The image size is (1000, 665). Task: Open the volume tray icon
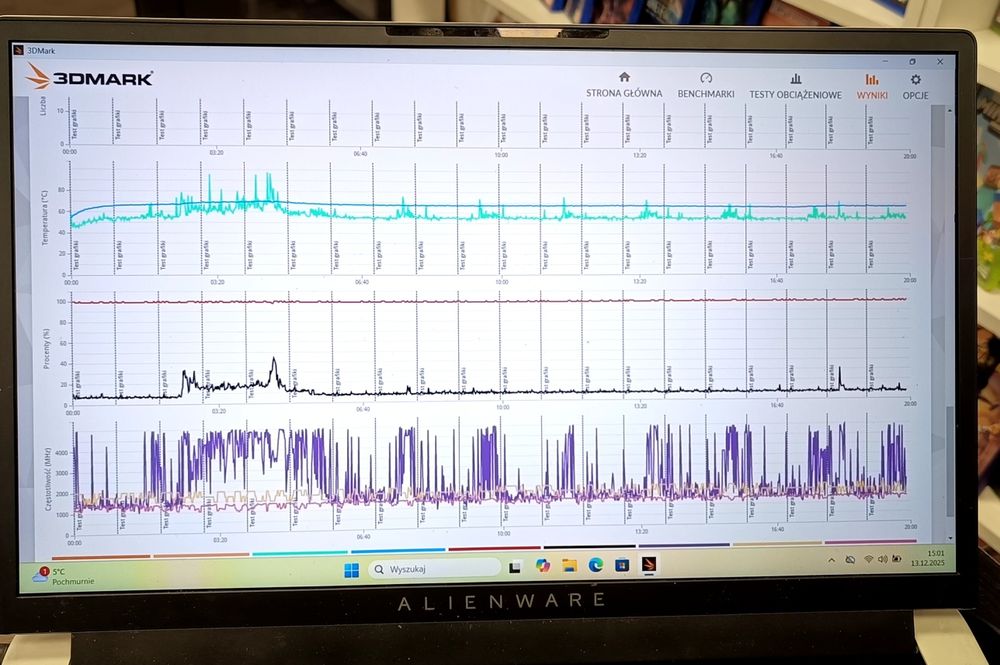click(x=882, y=559)
